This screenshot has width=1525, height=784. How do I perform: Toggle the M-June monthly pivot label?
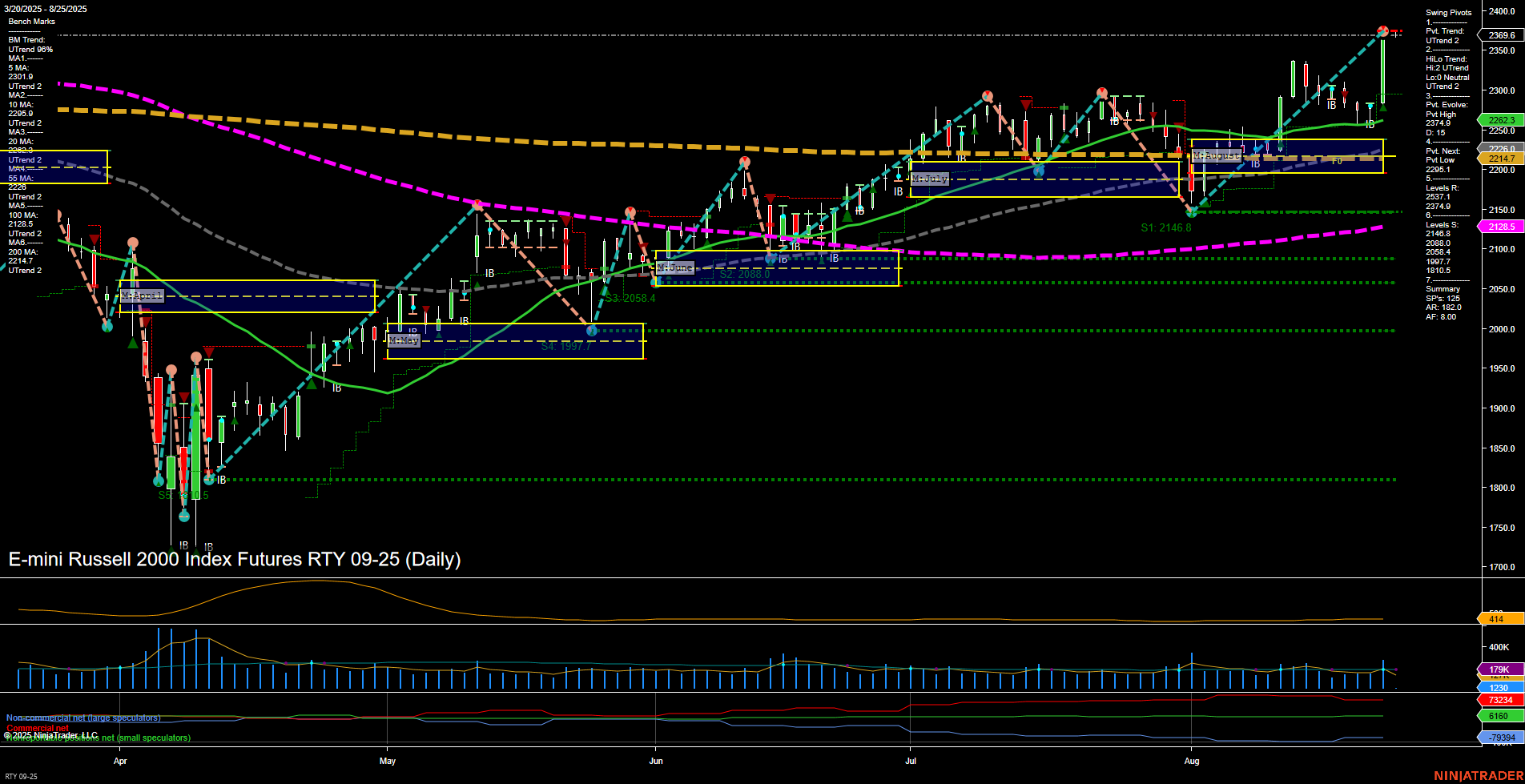click(675, 267)
